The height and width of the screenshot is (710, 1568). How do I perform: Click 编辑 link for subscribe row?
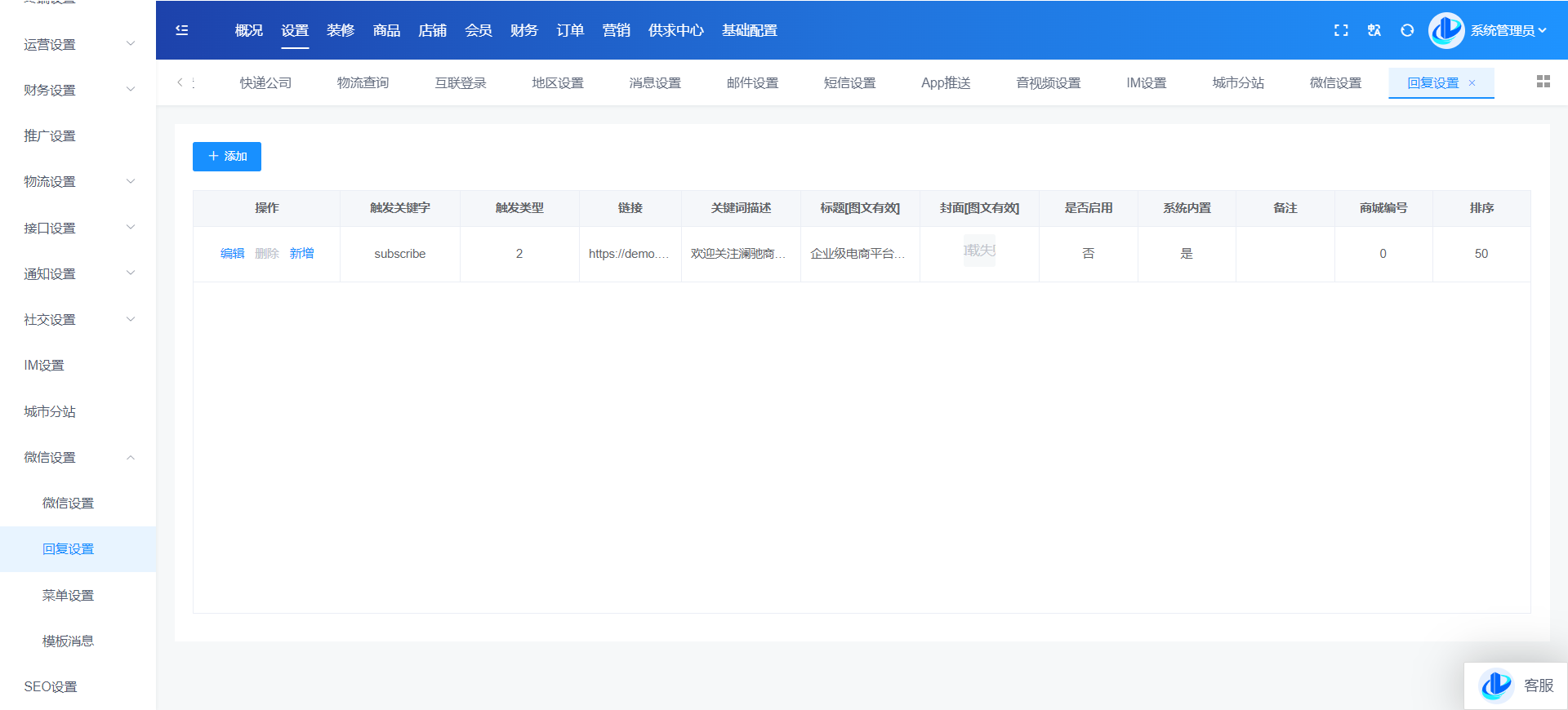click(x=232, y=254)
